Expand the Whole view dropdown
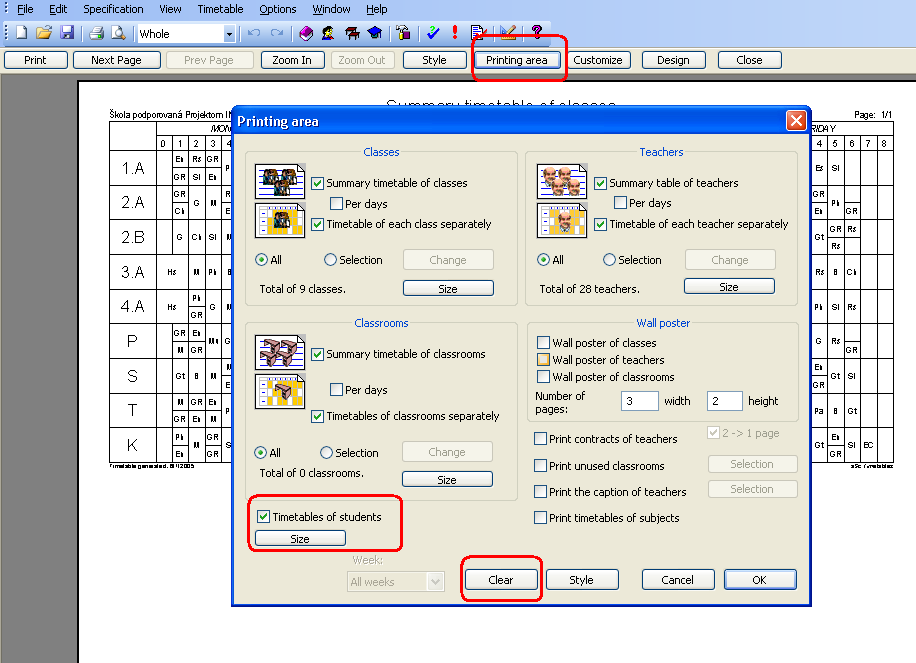The height and width of the screenshot is (663, 916). pos(229,34)
